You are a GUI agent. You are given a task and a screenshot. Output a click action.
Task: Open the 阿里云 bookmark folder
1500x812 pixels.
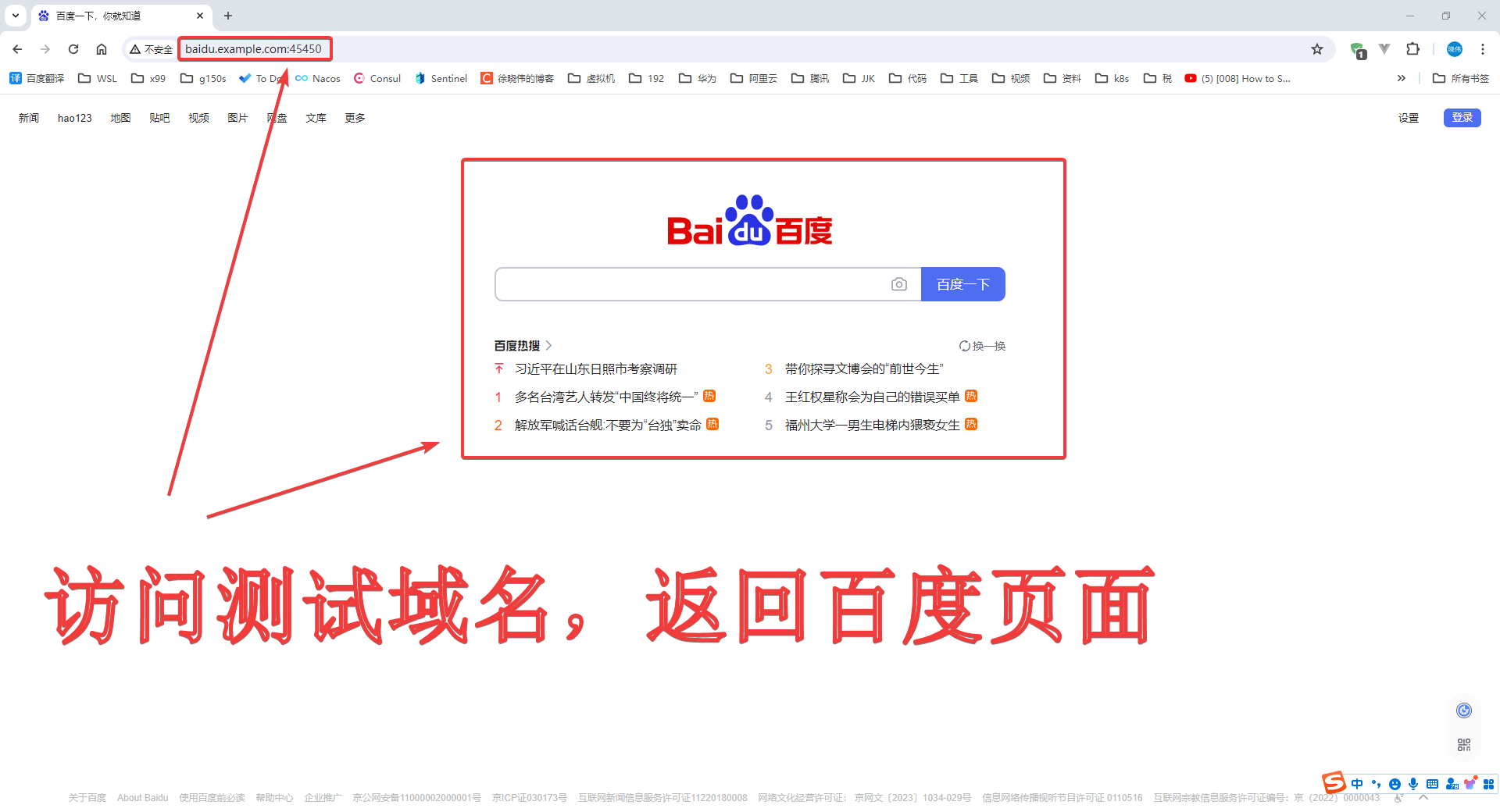[x=754, y=78]
